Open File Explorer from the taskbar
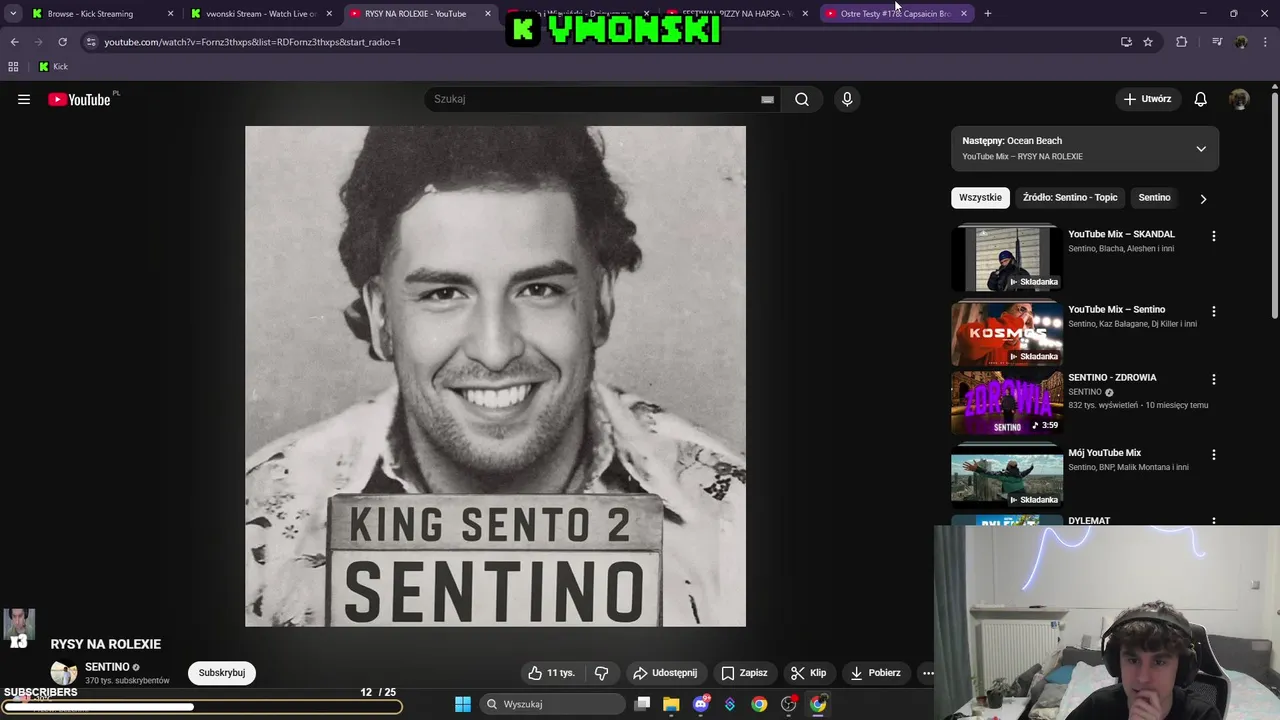 (671, 704)
